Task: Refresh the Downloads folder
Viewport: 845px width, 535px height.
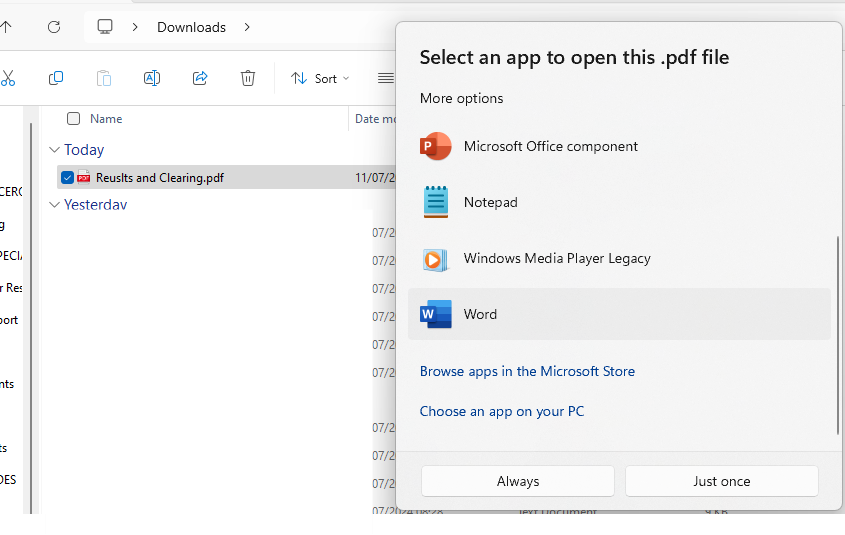Action: pyautogui.click(x=54, y=27)
